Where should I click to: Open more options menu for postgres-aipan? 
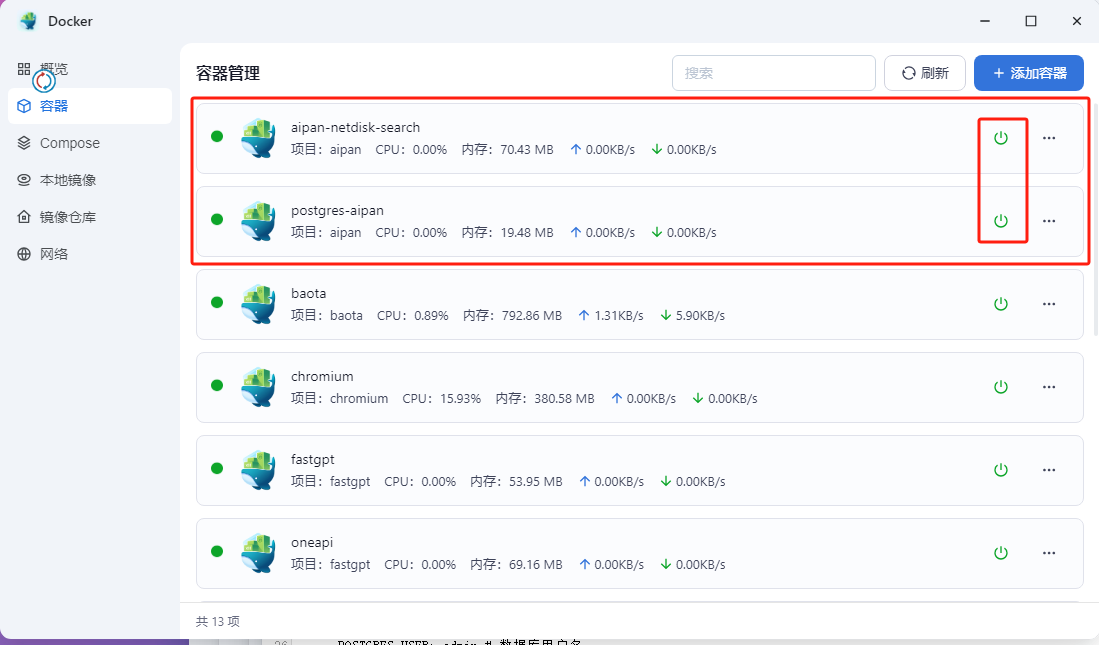click(1049, 221)
